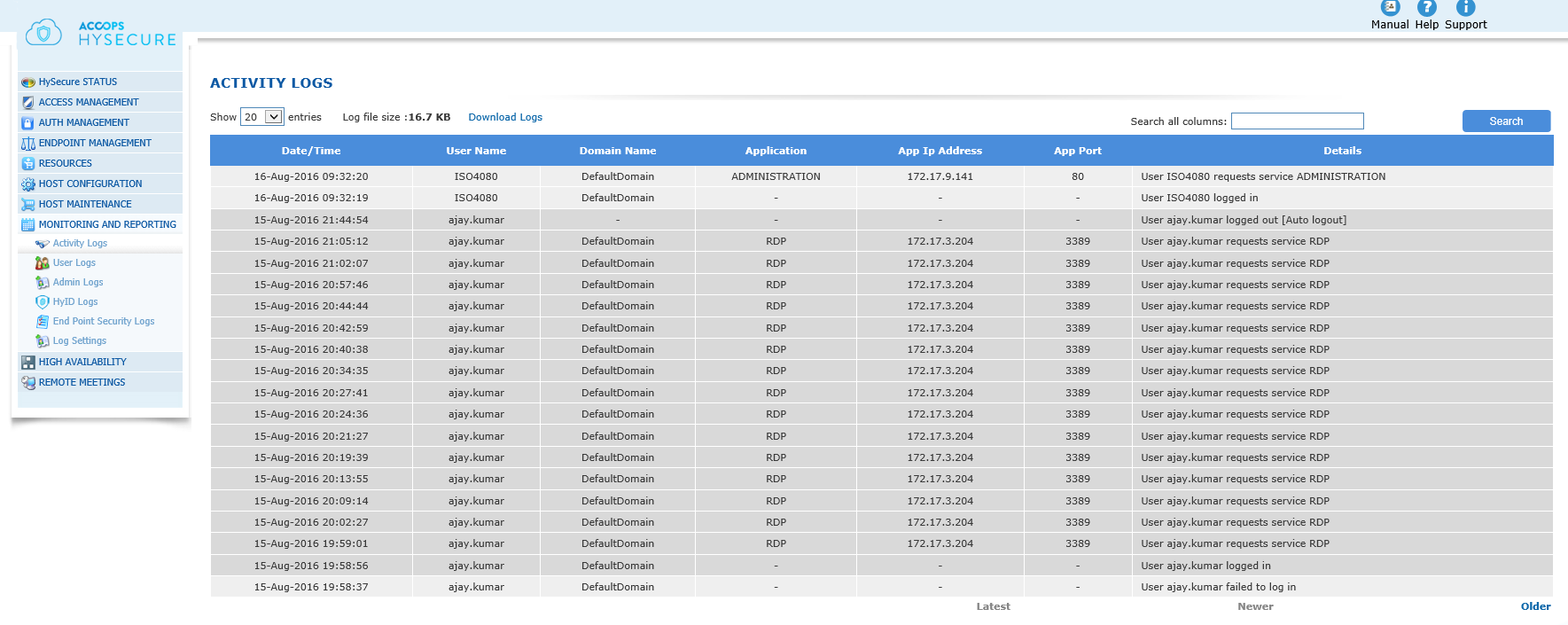Click the Search button
This screenshot has height=625, width=1568.
[1506, 121]
